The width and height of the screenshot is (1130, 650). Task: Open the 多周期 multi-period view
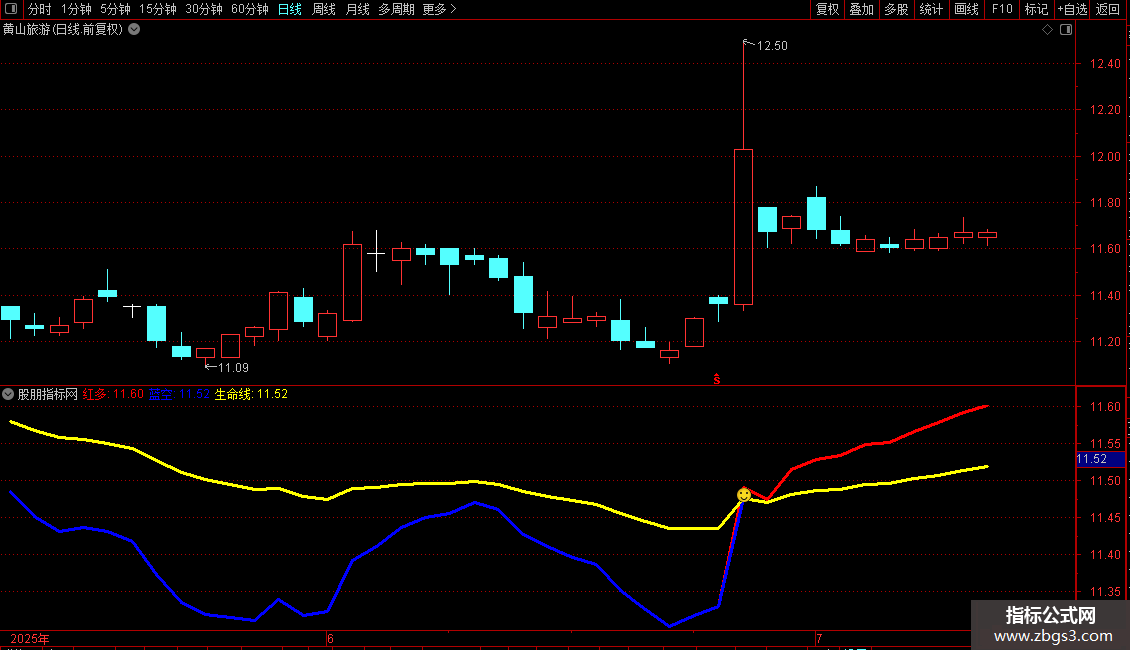pyautogui.click(x=396, y=9)
